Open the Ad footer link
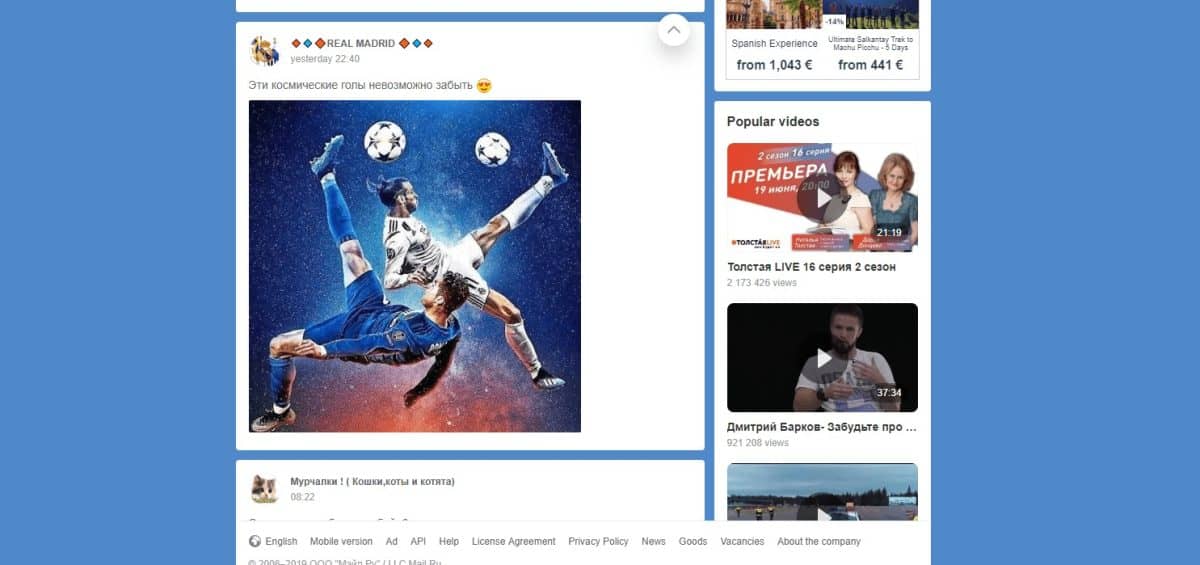1200x565 pixels. point(392,541)
